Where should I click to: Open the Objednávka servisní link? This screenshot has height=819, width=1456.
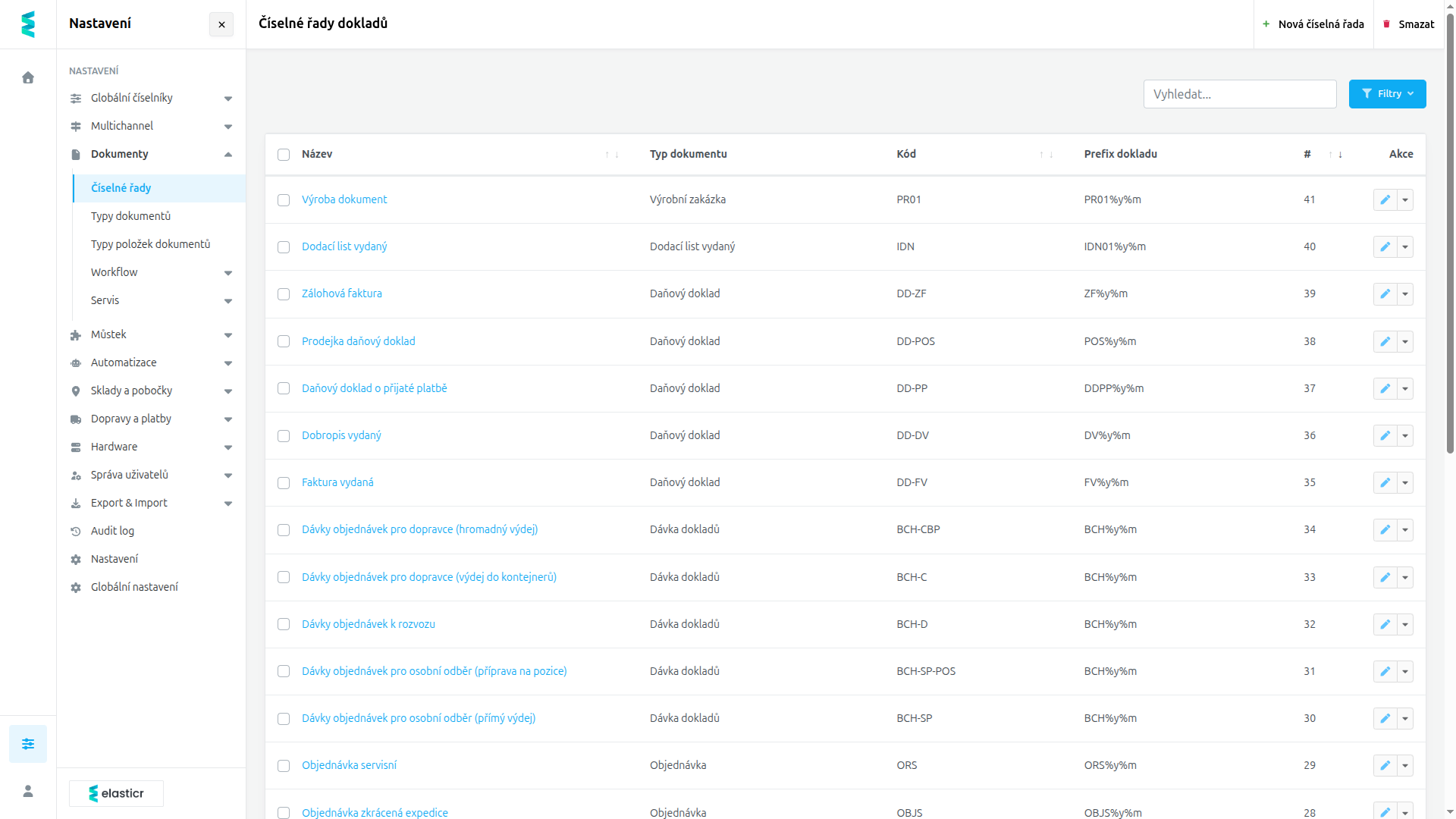(349, 765)
